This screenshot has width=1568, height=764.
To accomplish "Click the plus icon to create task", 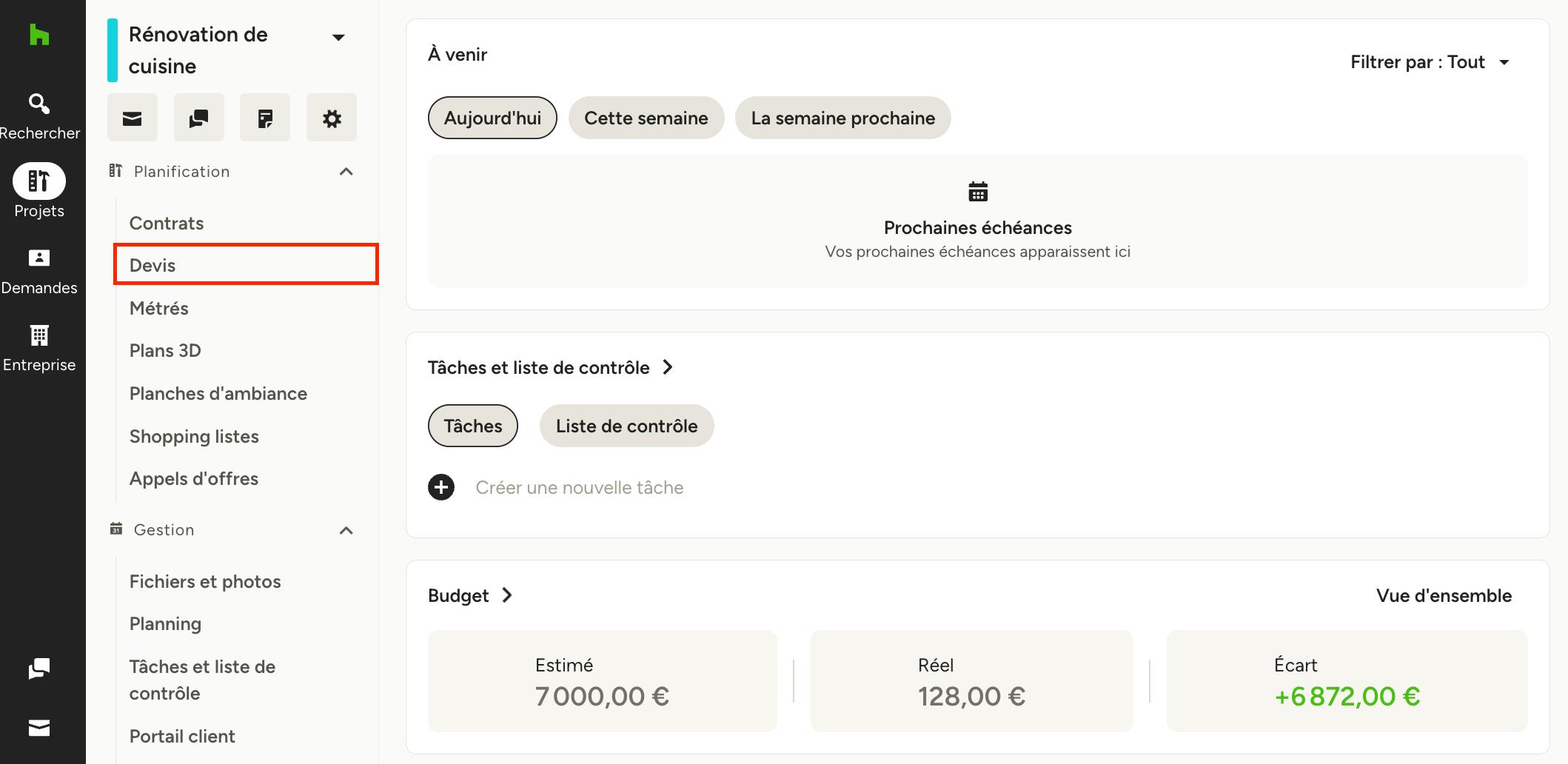I will click(x=441, y=487).
